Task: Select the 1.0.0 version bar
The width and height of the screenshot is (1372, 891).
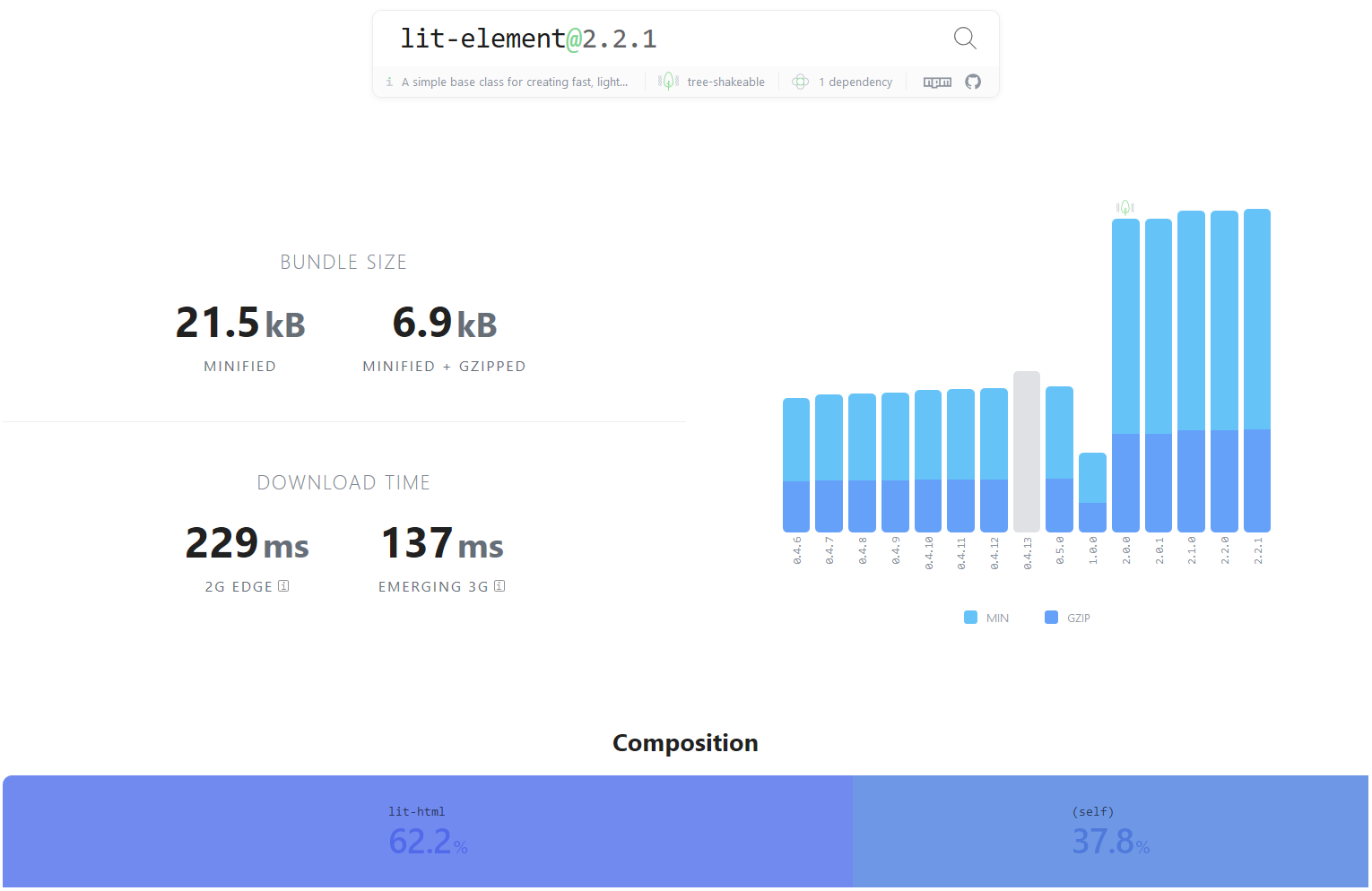Action: click(1092, 492)
